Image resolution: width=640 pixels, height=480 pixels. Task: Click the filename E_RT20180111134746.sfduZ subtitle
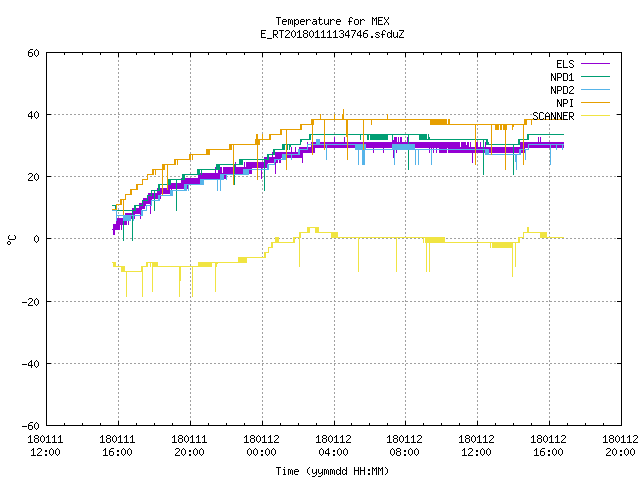[332, 34]
